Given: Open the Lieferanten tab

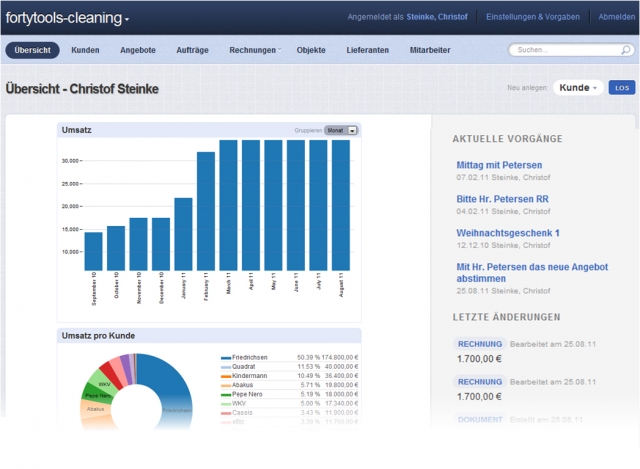Looking at the screenshot, I should pos(367,50).
